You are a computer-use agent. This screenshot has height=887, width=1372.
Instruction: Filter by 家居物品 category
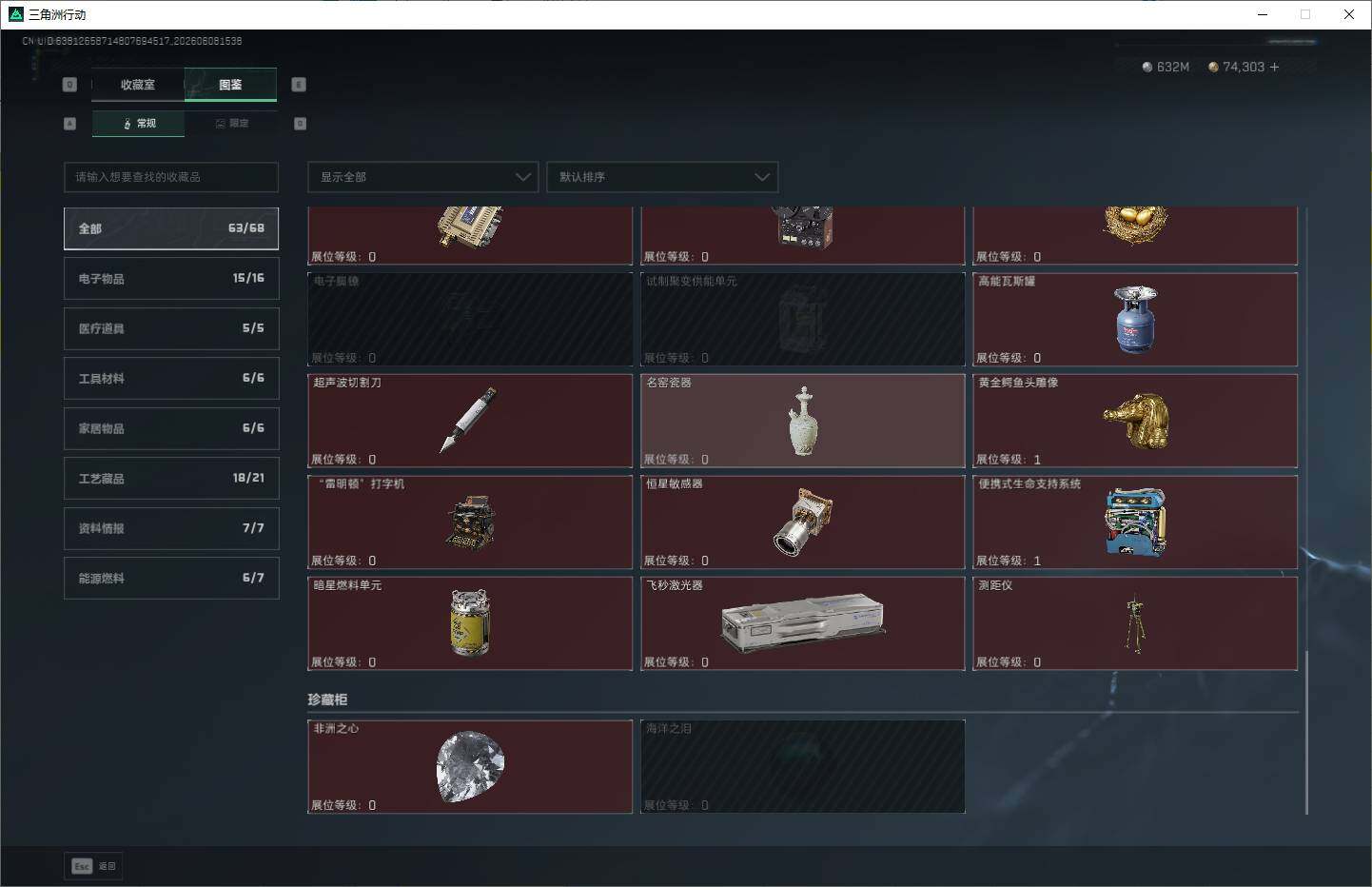[171, 428]
